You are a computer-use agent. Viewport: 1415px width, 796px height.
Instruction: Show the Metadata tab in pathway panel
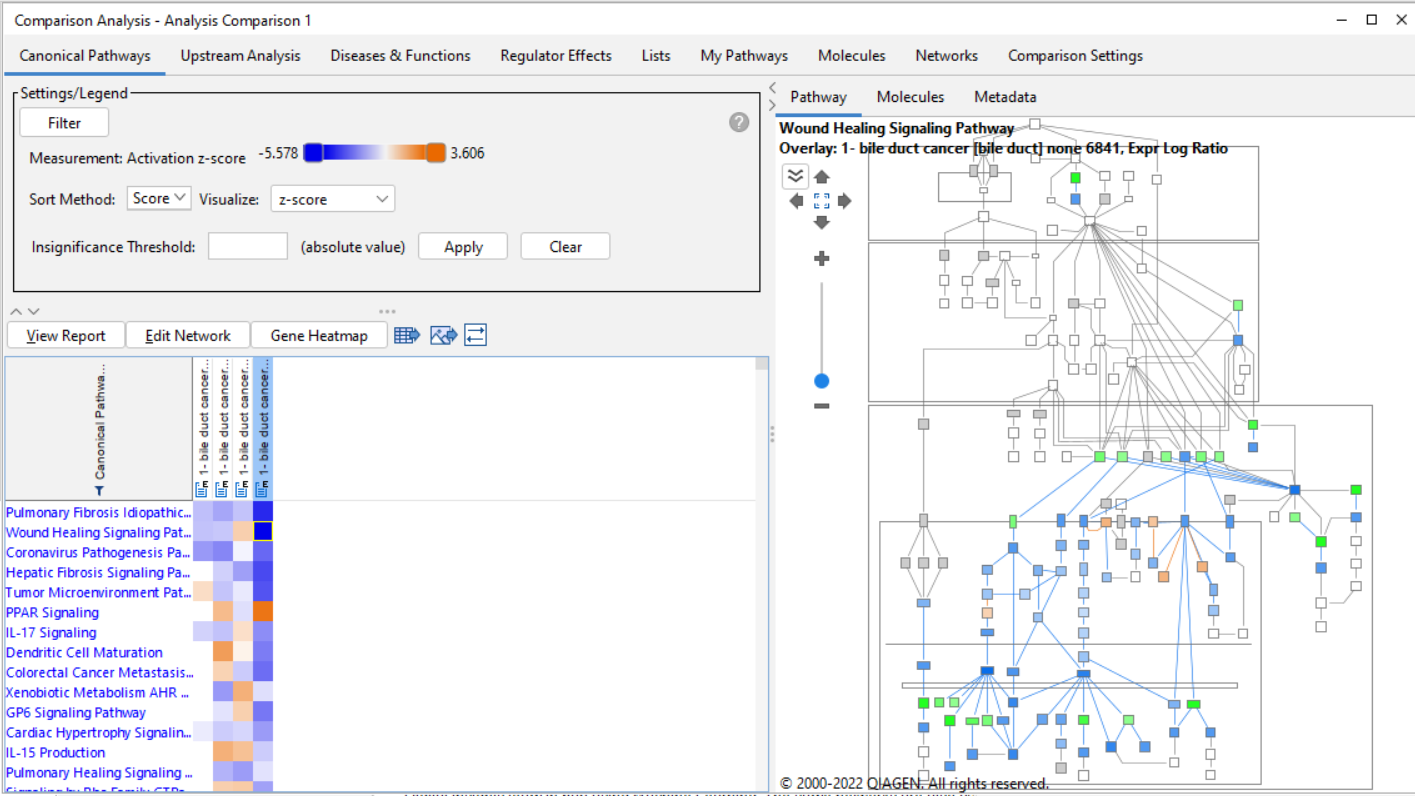pyautogui.click(x=1005, y=97)
